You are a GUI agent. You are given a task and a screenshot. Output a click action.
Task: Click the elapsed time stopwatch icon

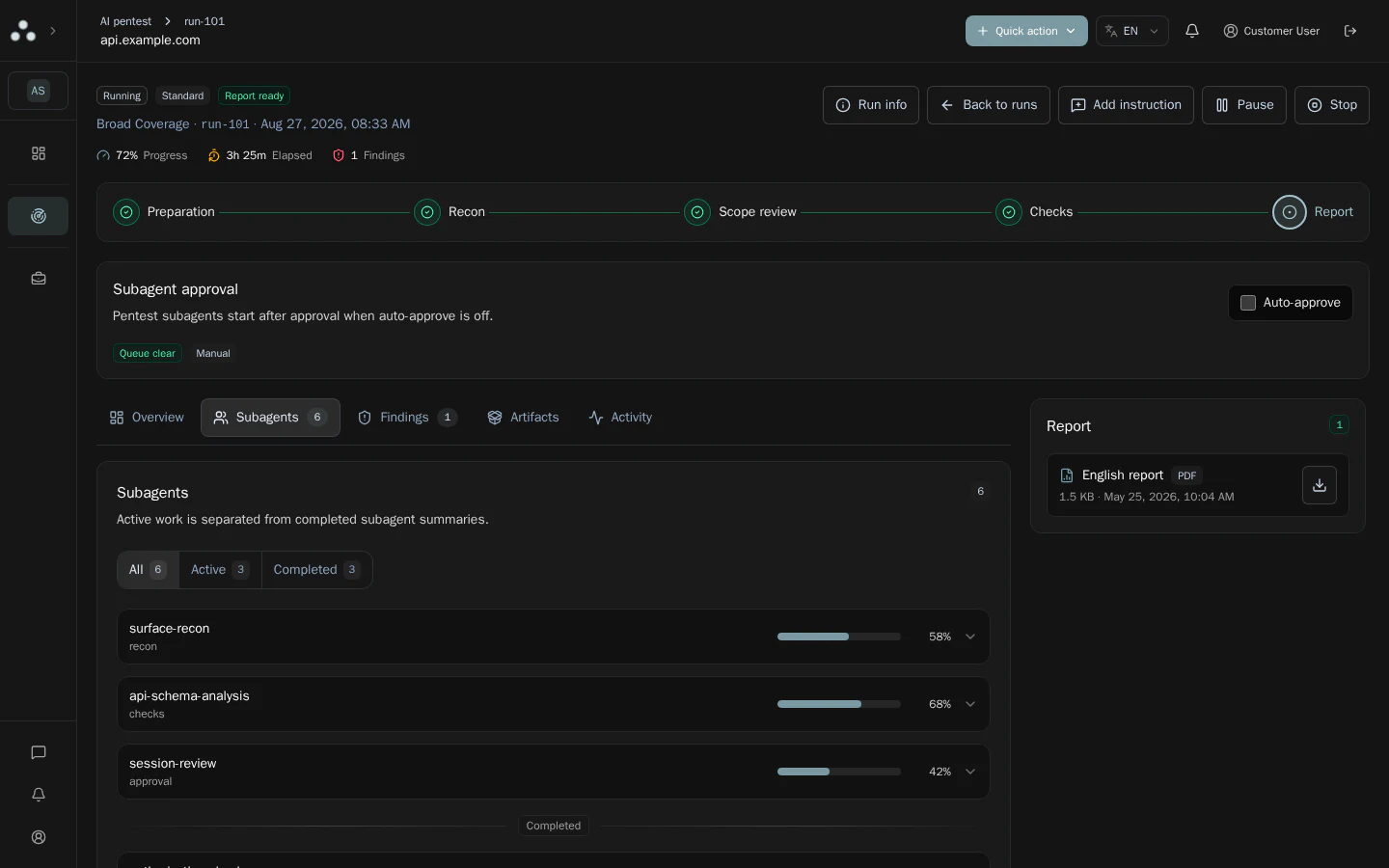(x=214, y=155)
